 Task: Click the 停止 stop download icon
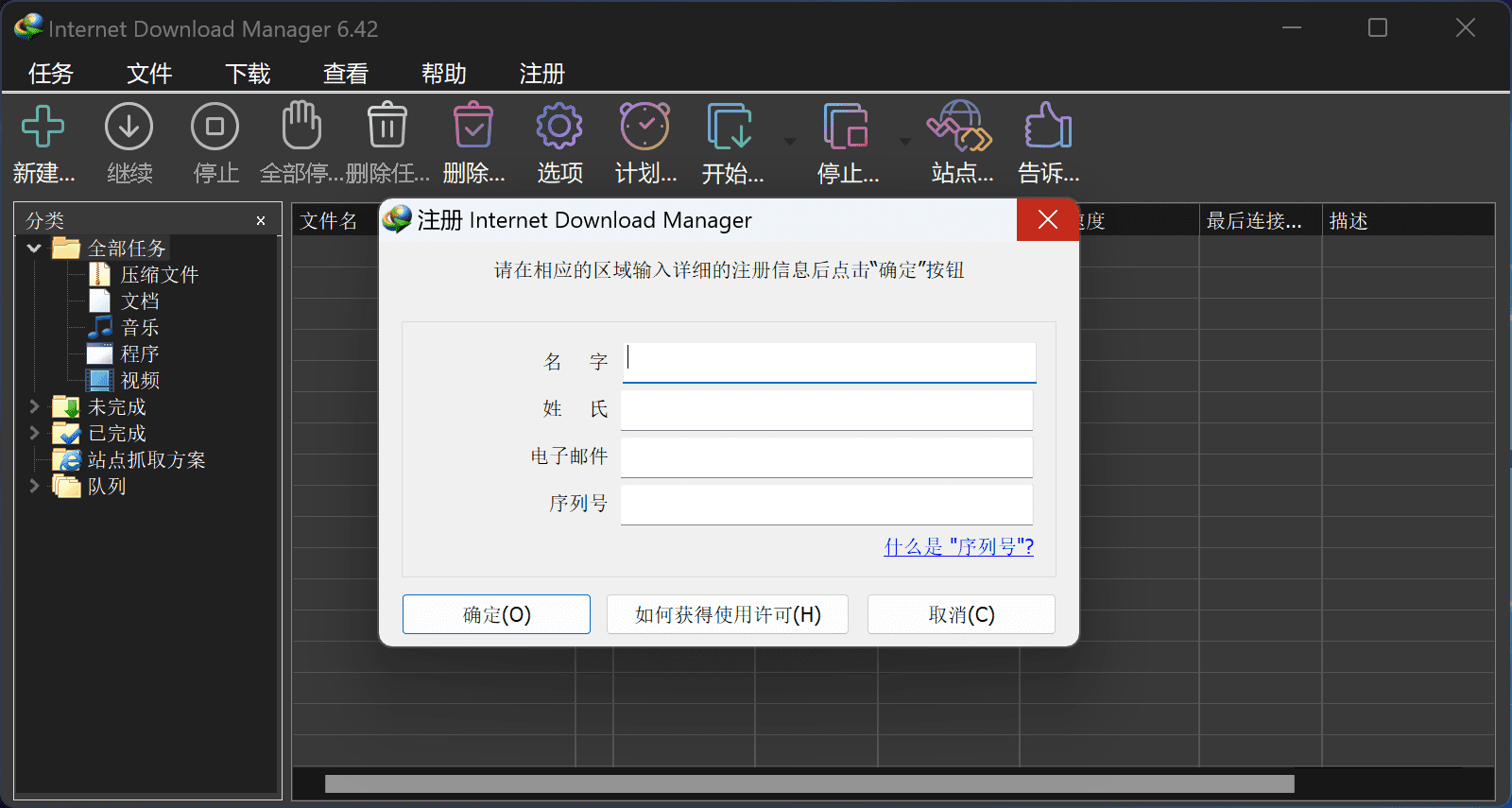coord(215,127)
